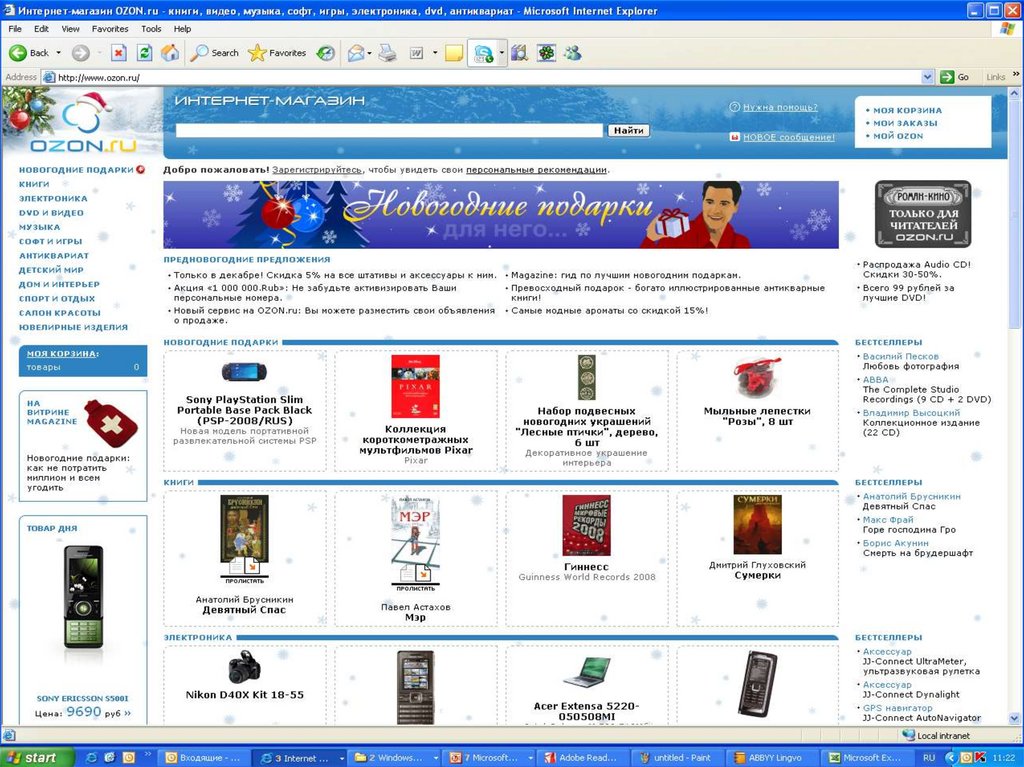Expand the Links toolbar chevron
The image size is (1024, 767).
1016,74
